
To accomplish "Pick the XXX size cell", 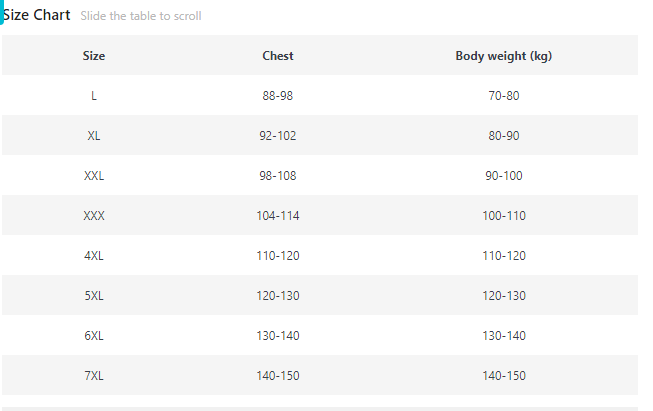I will pyautogui.click(x=94, y=216).
